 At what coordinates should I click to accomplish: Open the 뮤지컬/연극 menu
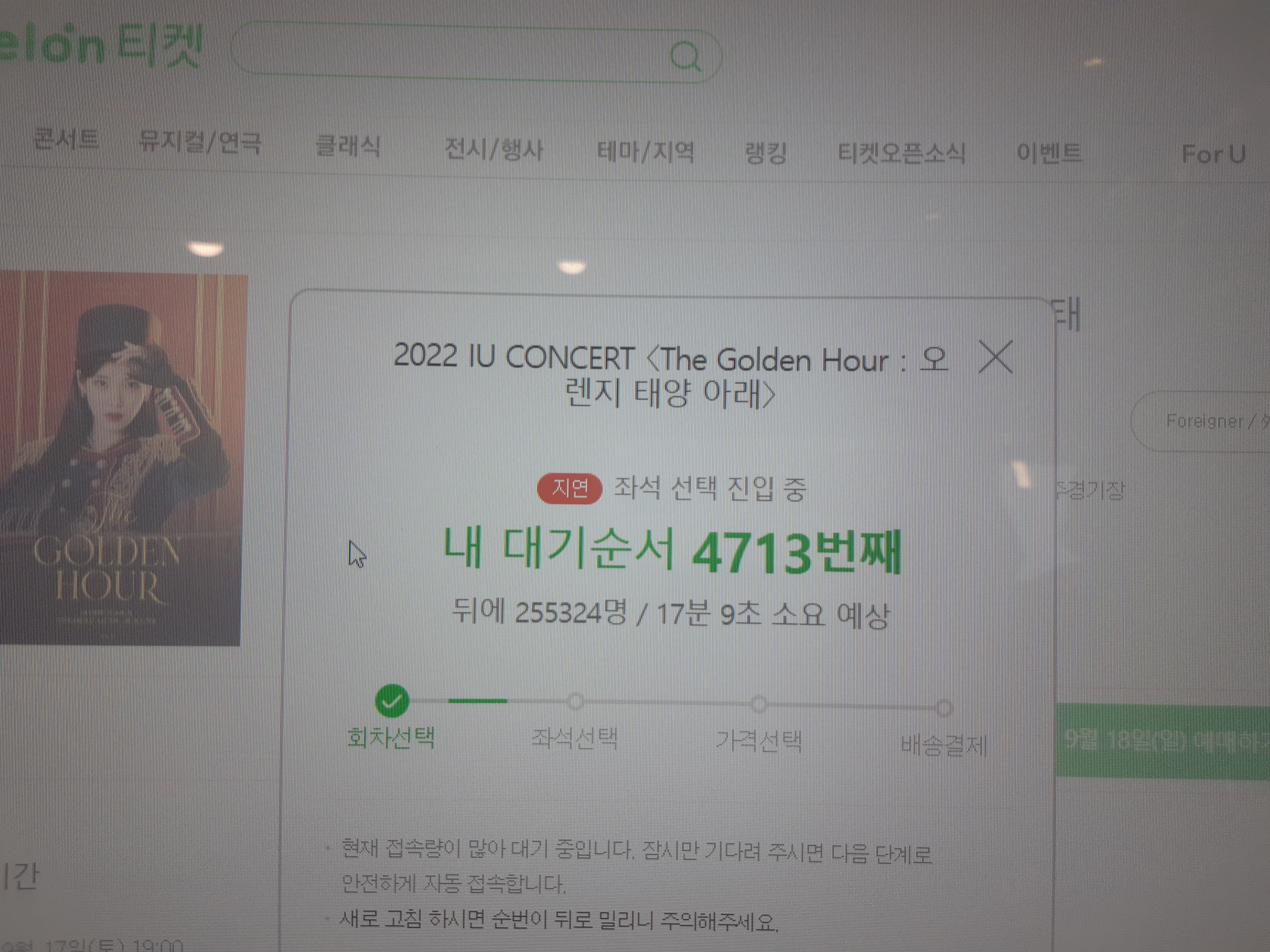point(200,142)
